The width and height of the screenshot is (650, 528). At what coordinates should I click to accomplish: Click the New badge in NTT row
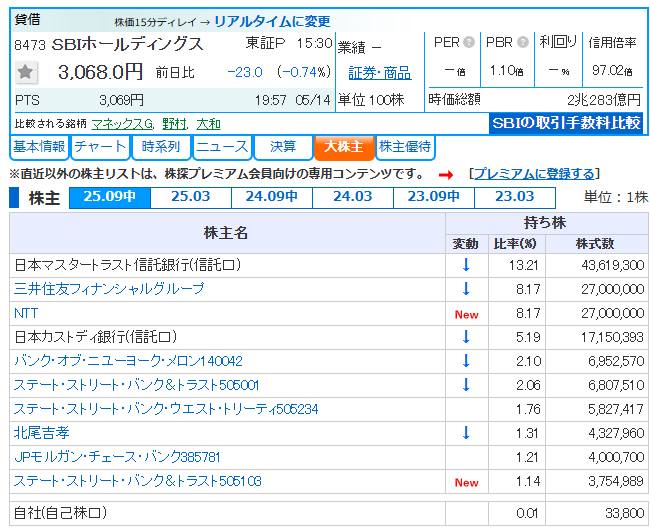[466, 315]
